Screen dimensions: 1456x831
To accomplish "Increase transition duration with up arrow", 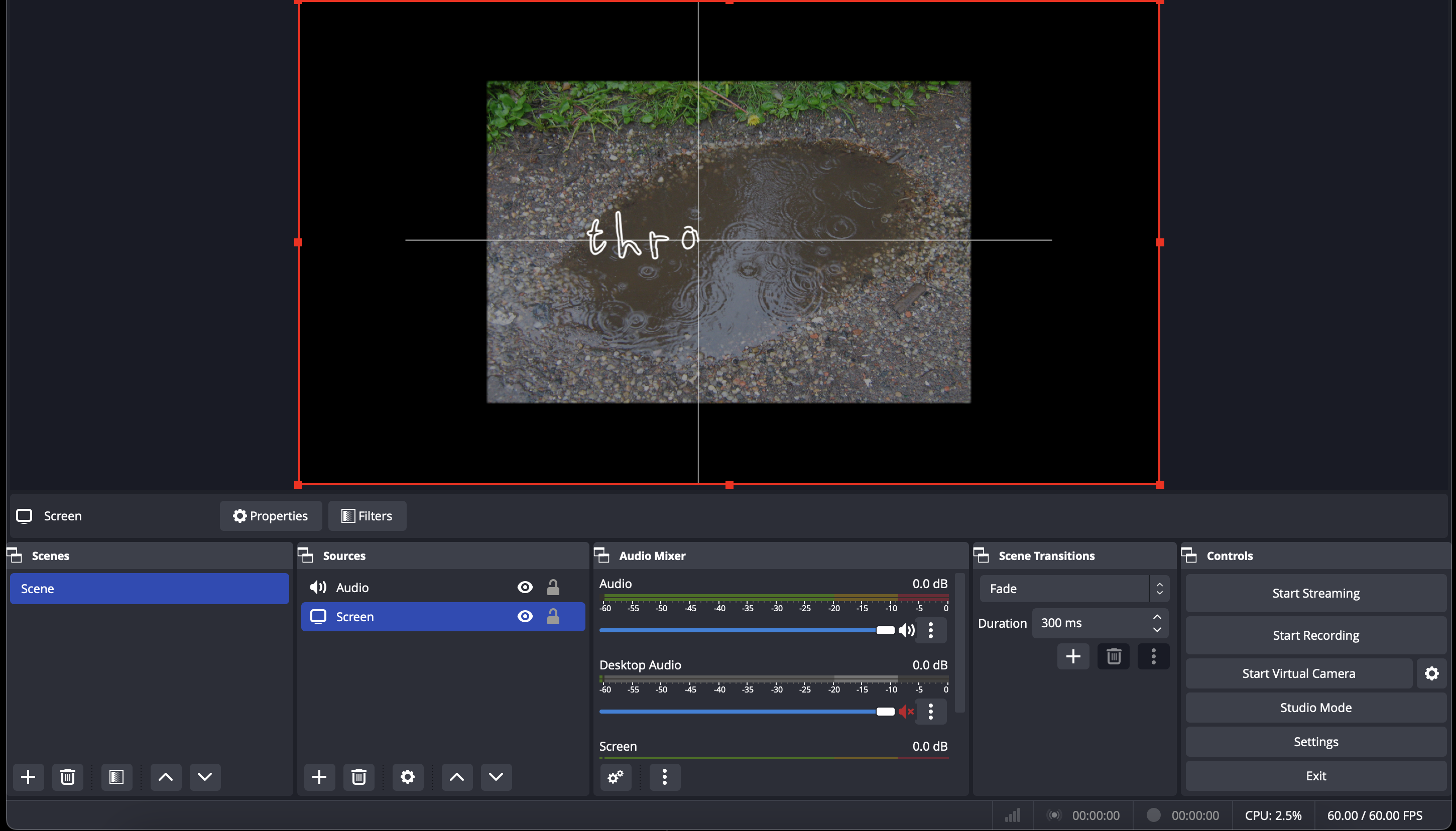I will pos(1157,617).
